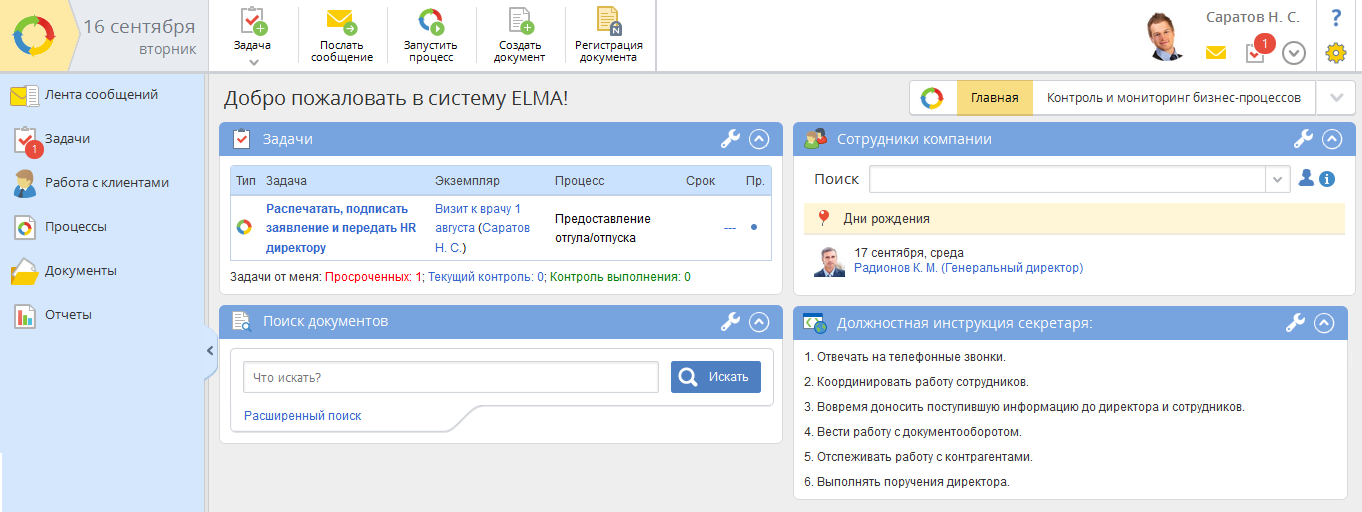The height and width of the screenshot is (512, 1362).
Task: Click the Текущий контроль: 0 link
Action: (x=486, y=277)
